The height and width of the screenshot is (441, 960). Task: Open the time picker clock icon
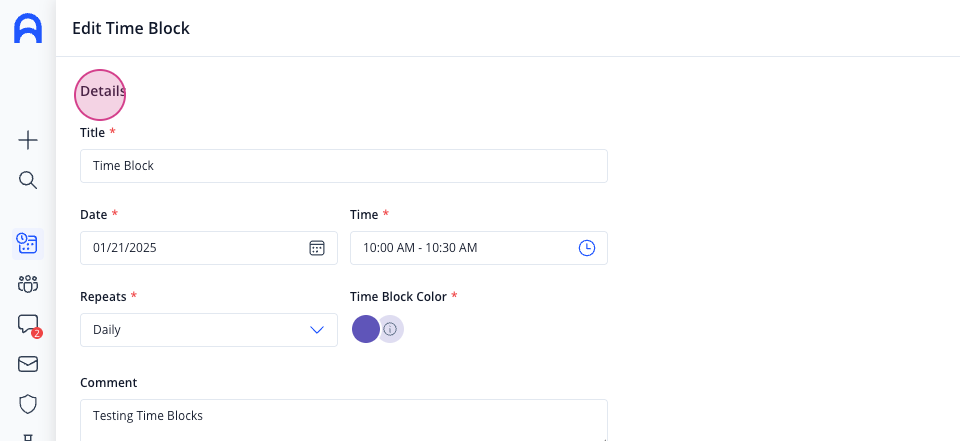[587, 247]
